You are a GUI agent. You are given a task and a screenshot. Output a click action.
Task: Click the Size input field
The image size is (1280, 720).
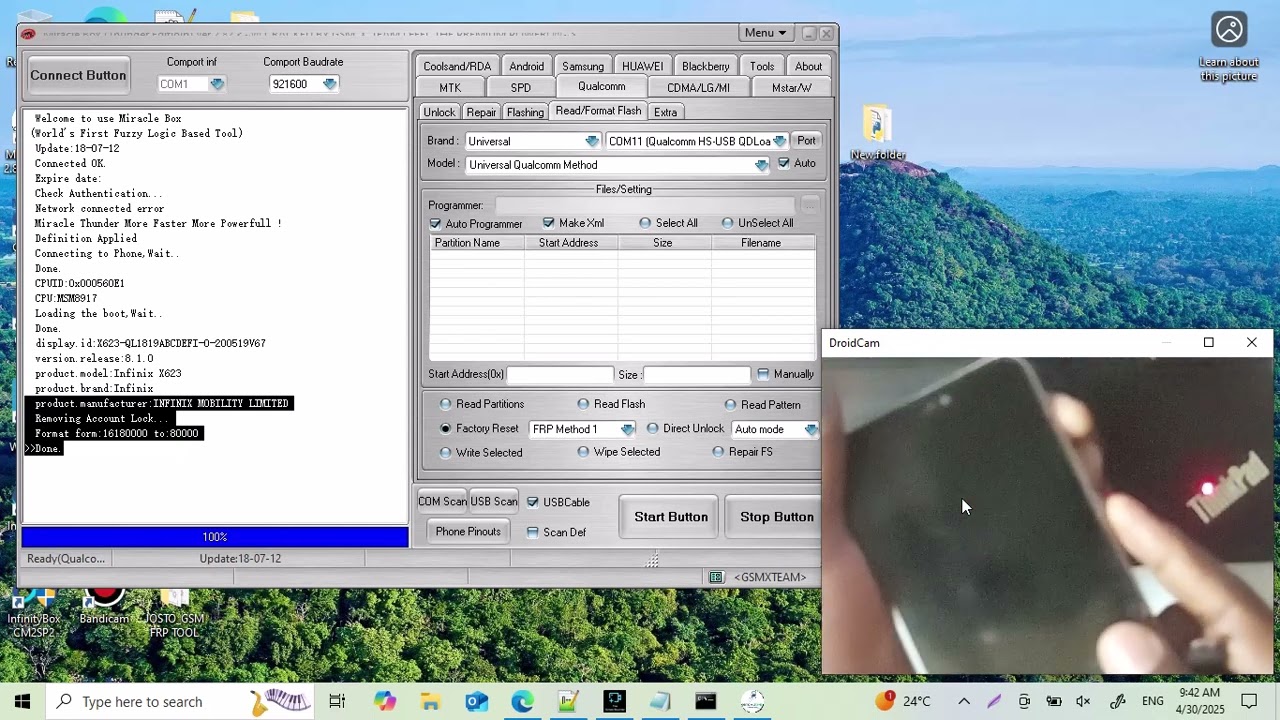(696, 374)
